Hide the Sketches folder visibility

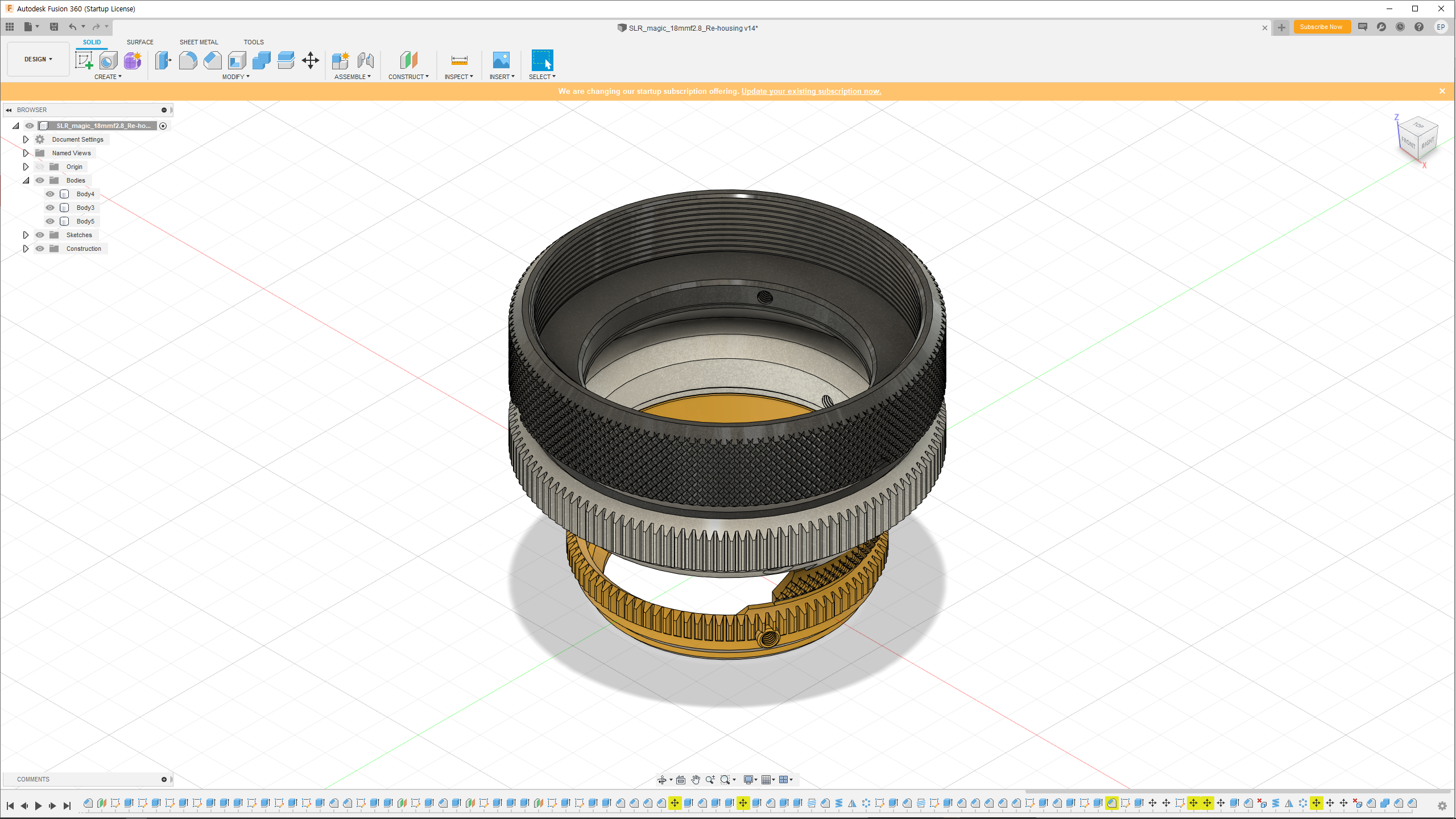40,235
